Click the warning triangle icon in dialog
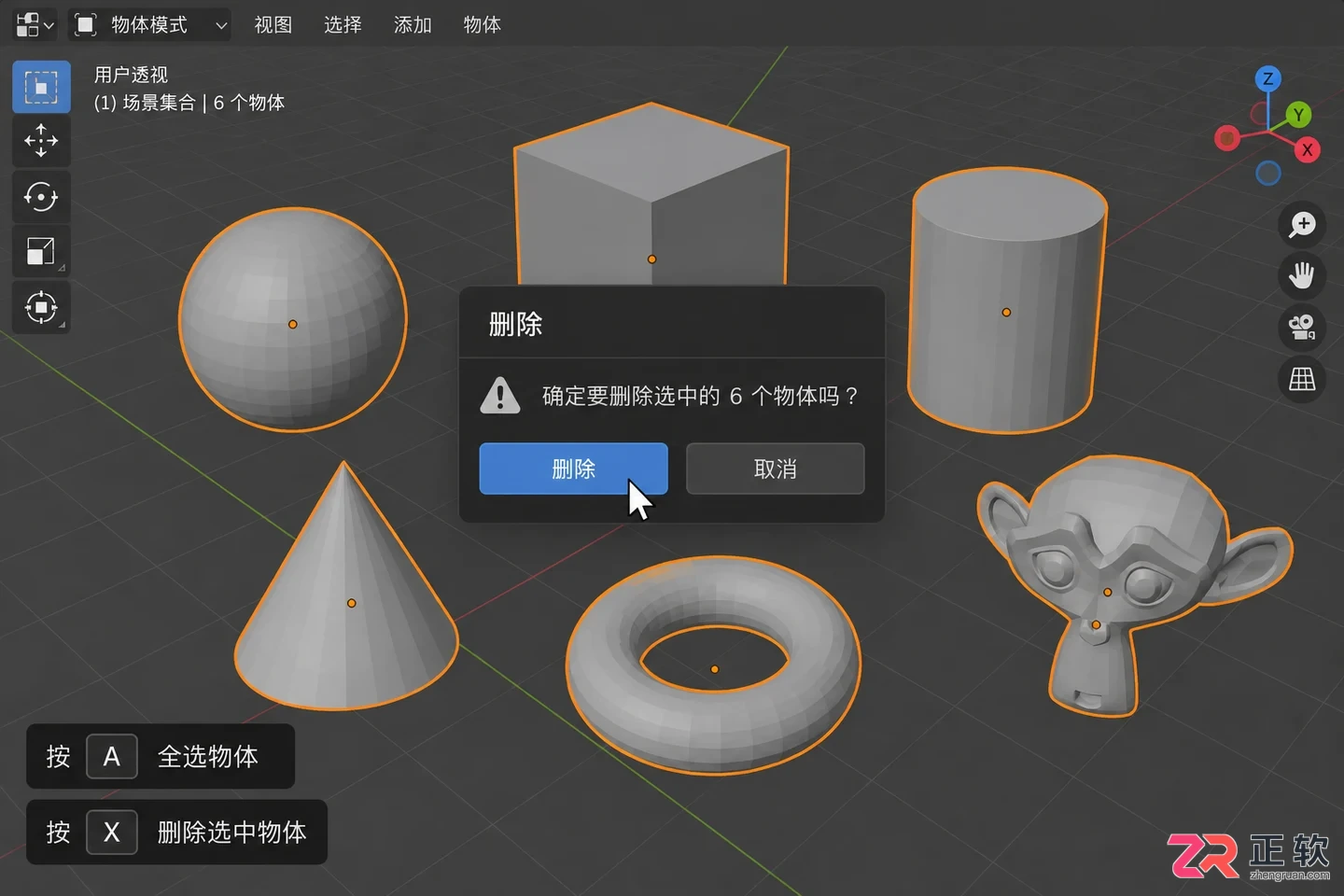 [500, 396]
